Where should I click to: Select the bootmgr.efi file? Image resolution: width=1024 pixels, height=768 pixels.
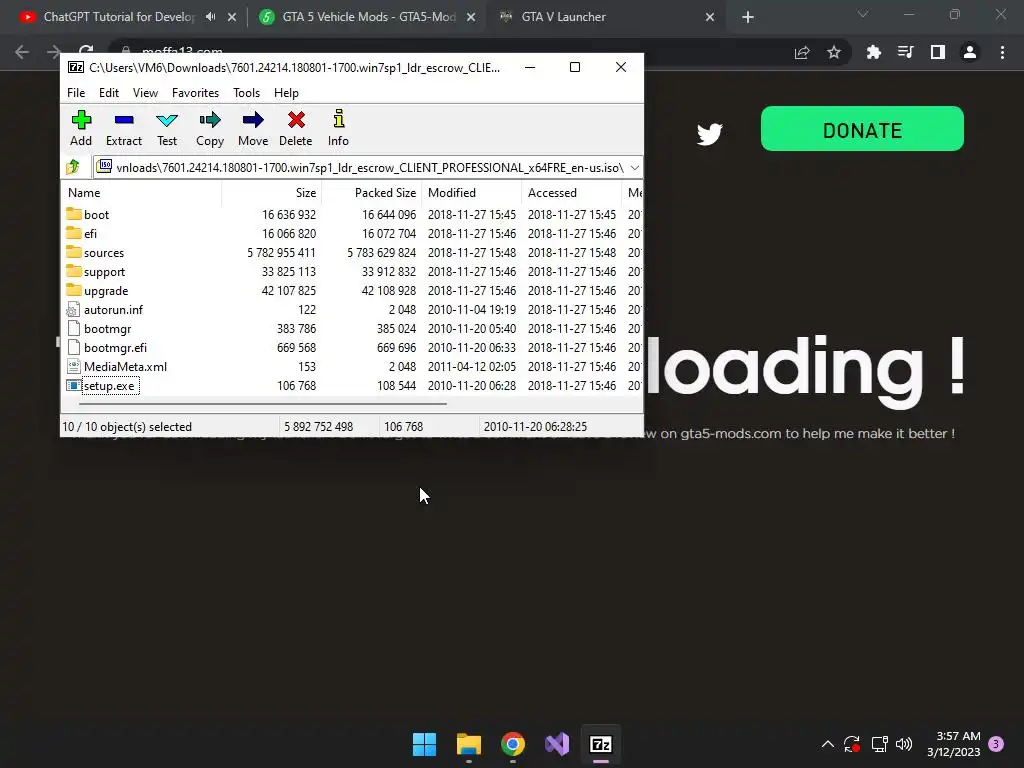[115, 347]
